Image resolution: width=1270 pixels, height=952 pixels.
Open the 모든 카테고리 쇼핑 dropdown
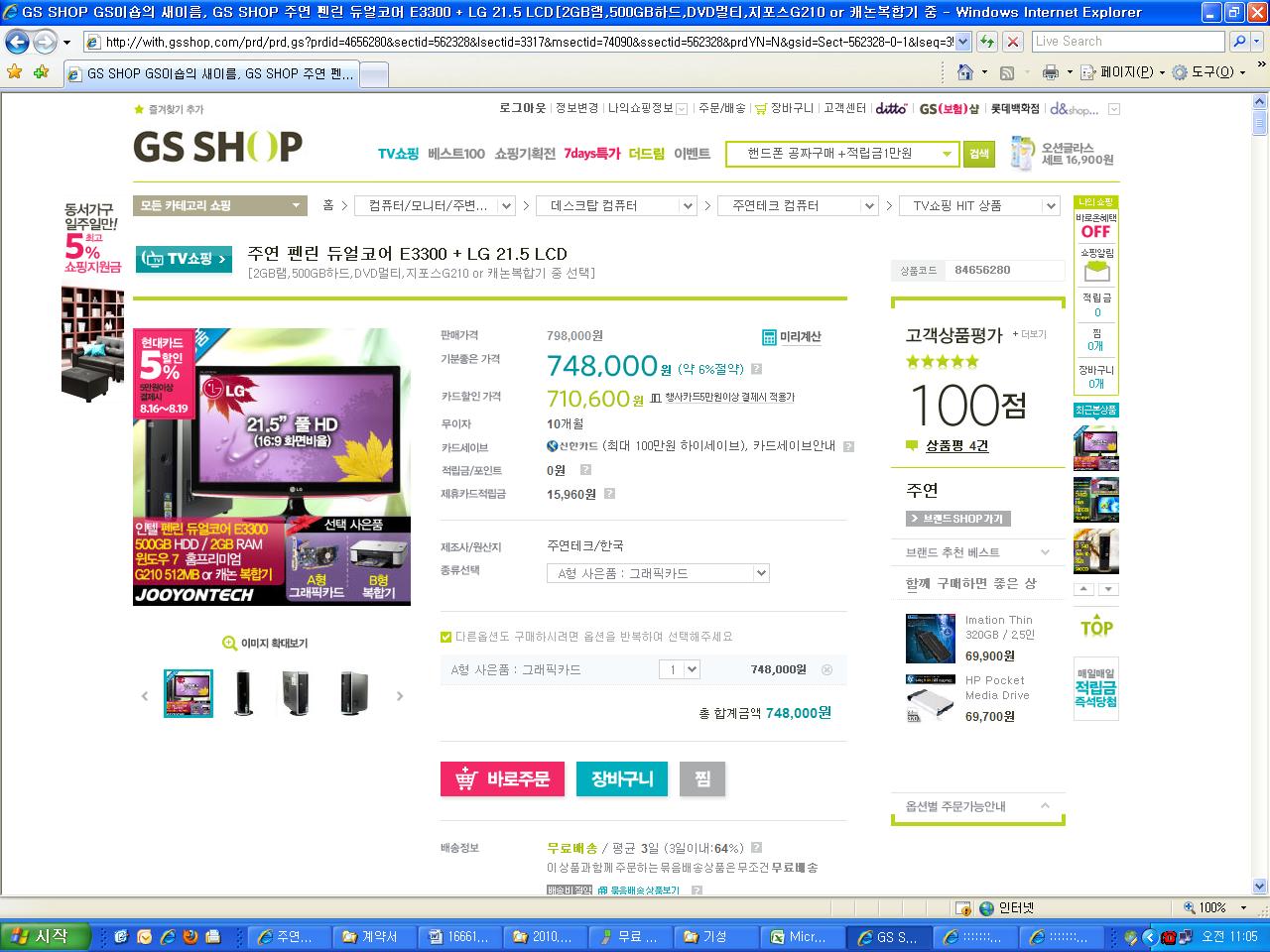[x=219, y=205]
